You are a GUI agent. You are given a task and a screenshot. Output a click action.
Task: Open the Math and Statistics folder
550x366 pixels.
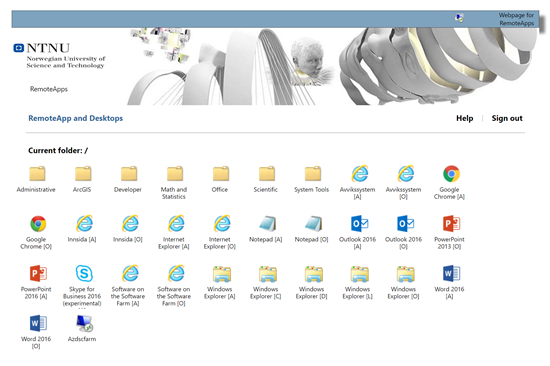point(174,182)
